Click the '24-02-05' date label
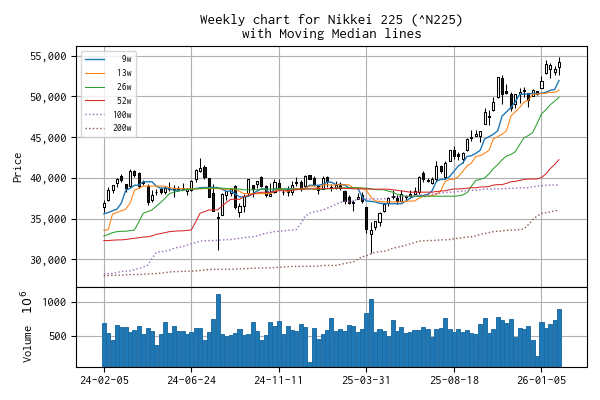Viewport: 600px width, 400px height. point(104,380)
